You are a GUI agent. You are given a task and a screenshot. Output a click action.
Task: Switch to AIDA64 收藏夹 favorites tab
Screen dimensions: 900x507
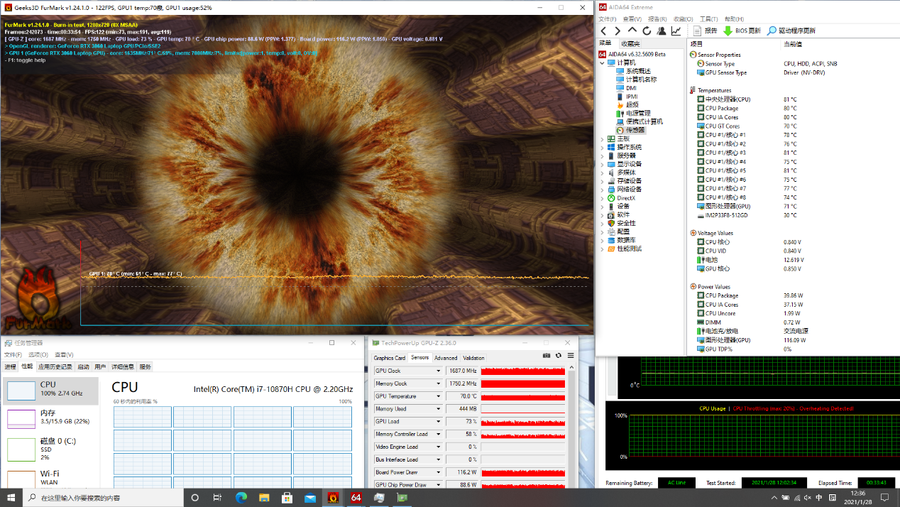pos(630,44)
